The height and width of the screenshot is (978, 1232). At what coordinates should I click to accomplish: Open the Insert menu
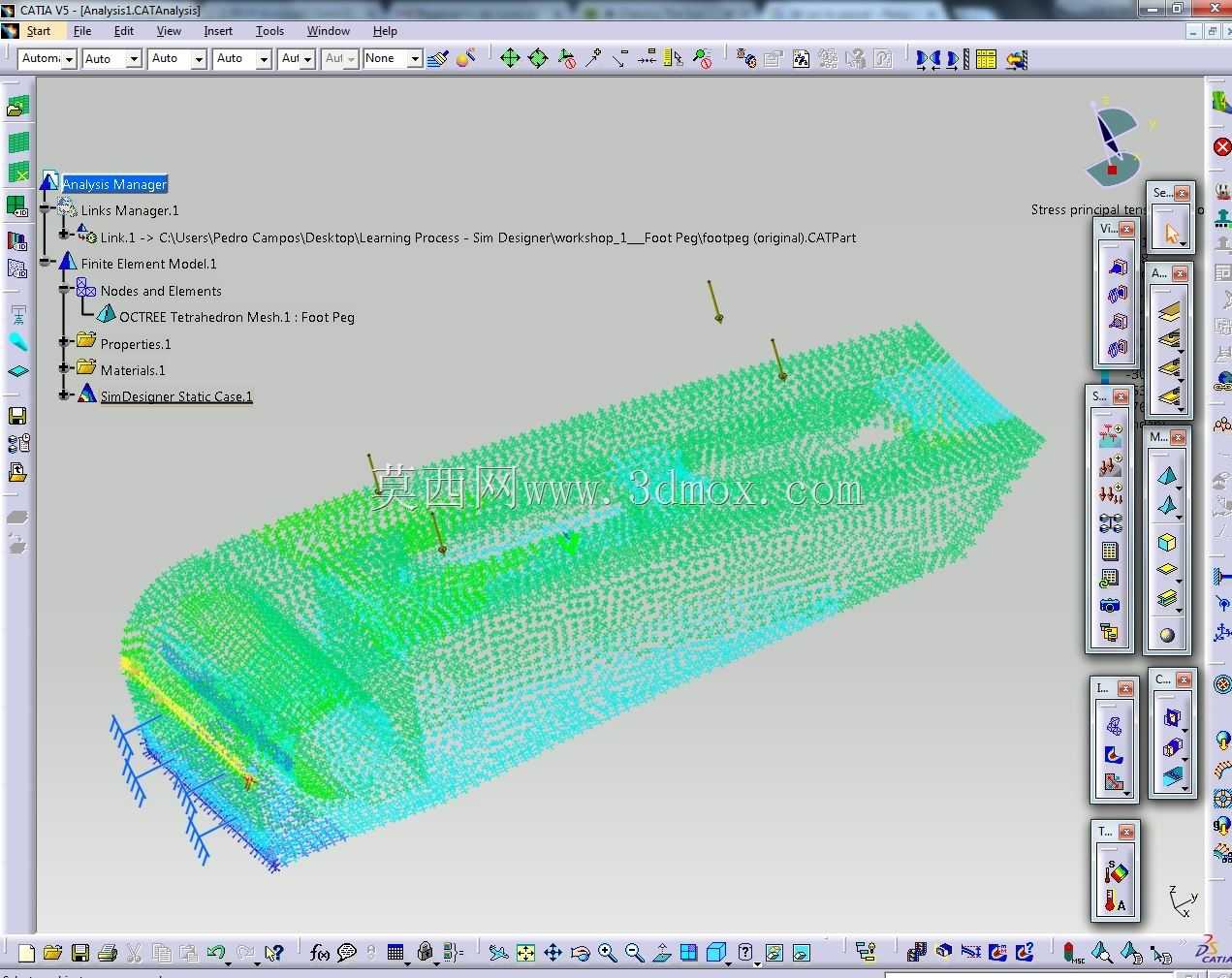[218, 31]
